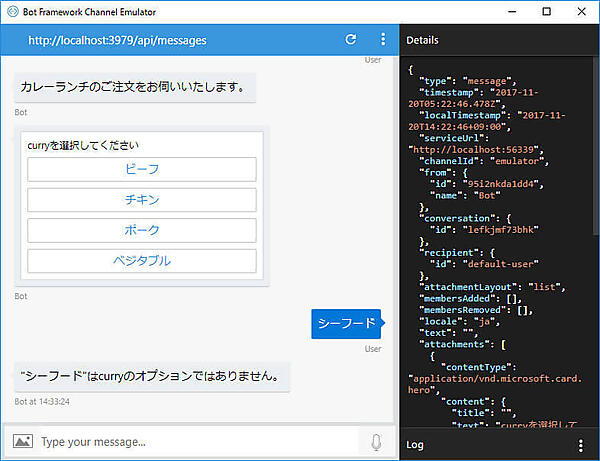Screen dimensions: 600x461
Task: Open the three-dot menu beside the URL
Action: [382, 40]
